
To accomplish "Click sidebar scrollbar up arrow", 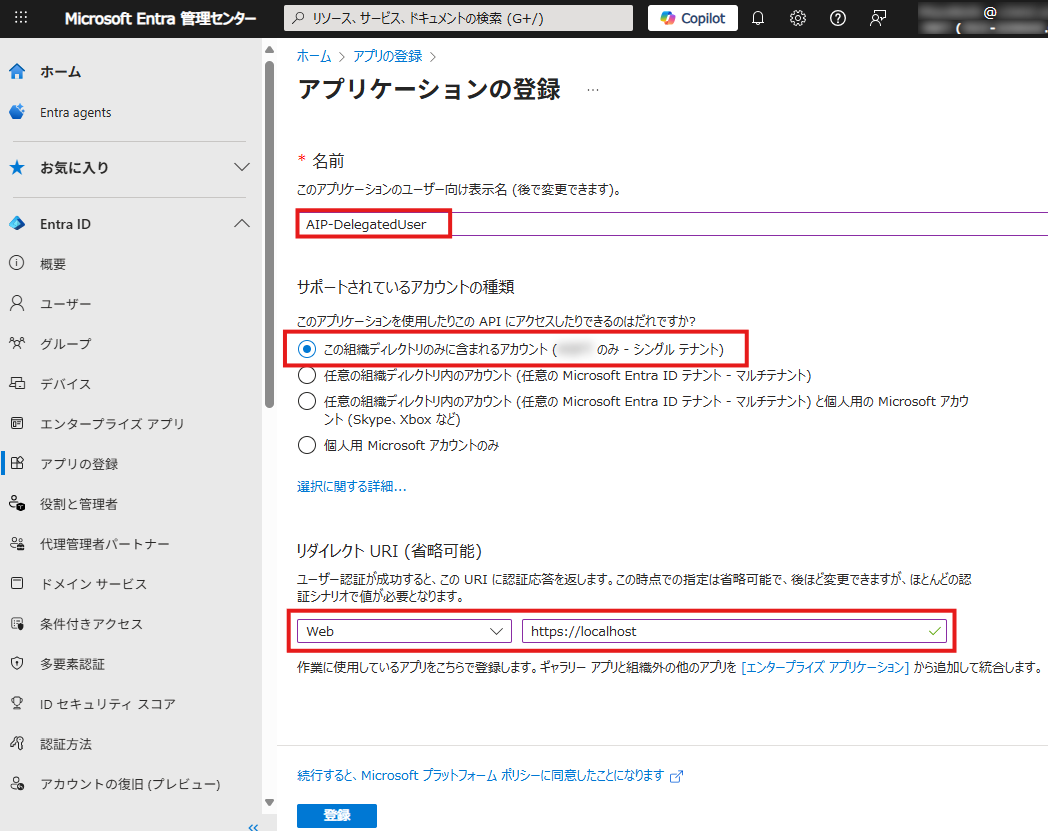I will (x=269, y=49).
